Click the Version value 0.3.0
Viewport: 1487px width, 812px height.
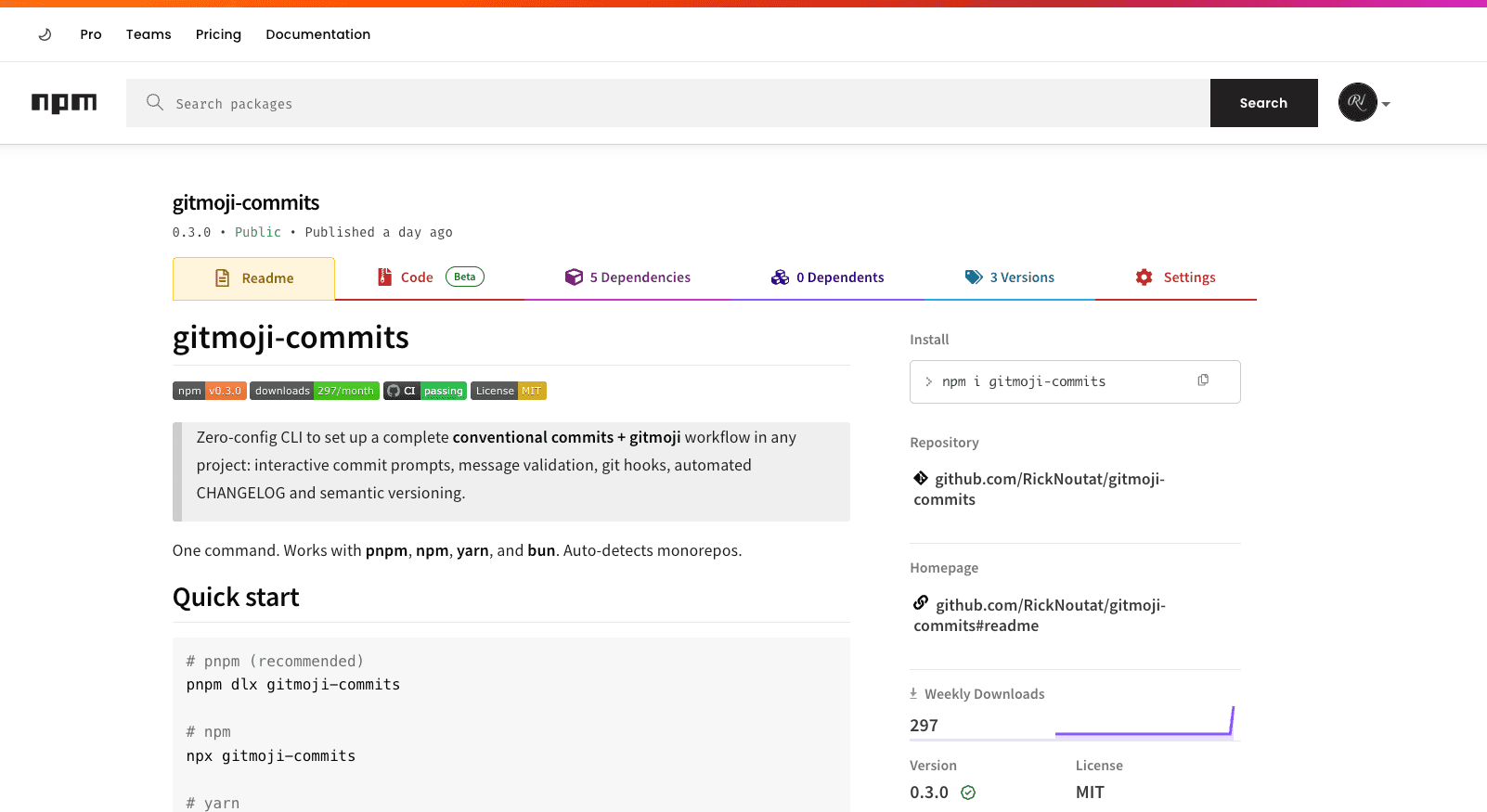pyautogui.click(x=929, y=793)
